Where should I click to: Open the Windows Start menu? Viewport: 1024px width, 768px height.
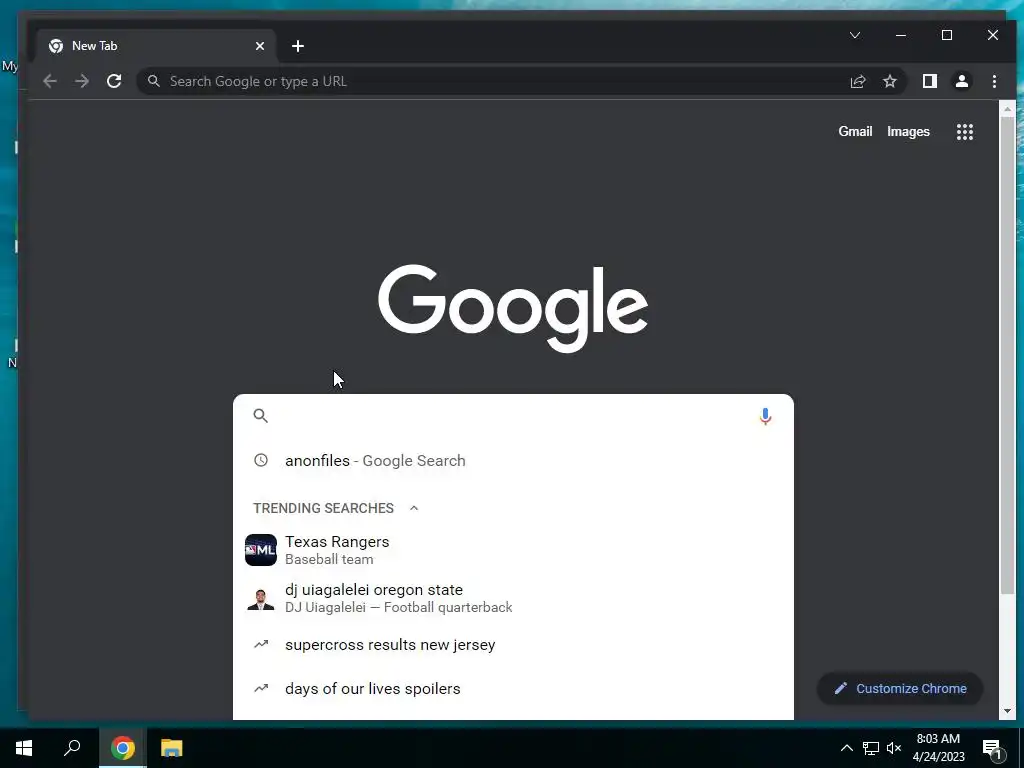(x=24, y=748)
